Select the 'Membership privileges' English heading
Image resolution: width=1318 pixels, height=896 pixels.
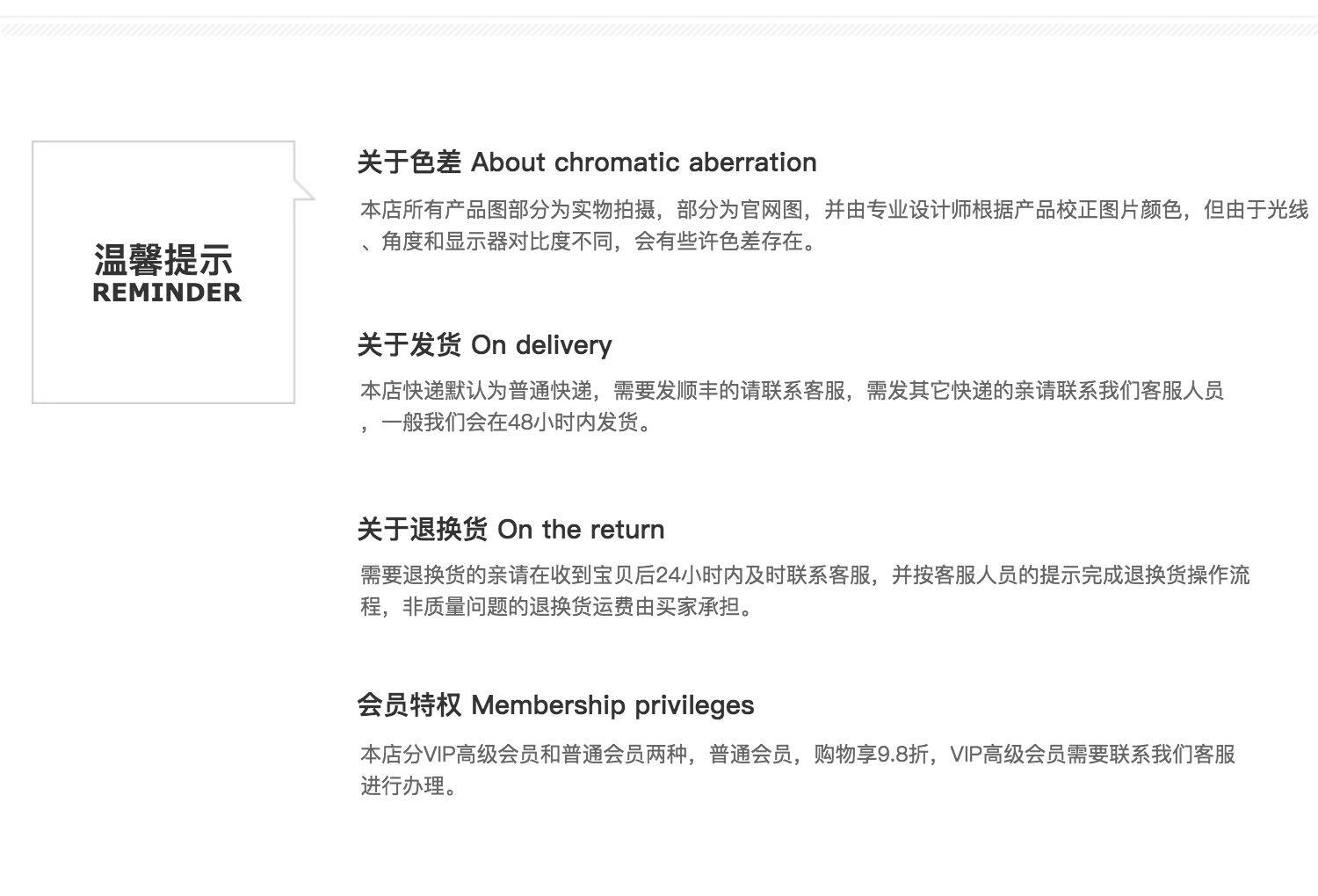point(612,705)
